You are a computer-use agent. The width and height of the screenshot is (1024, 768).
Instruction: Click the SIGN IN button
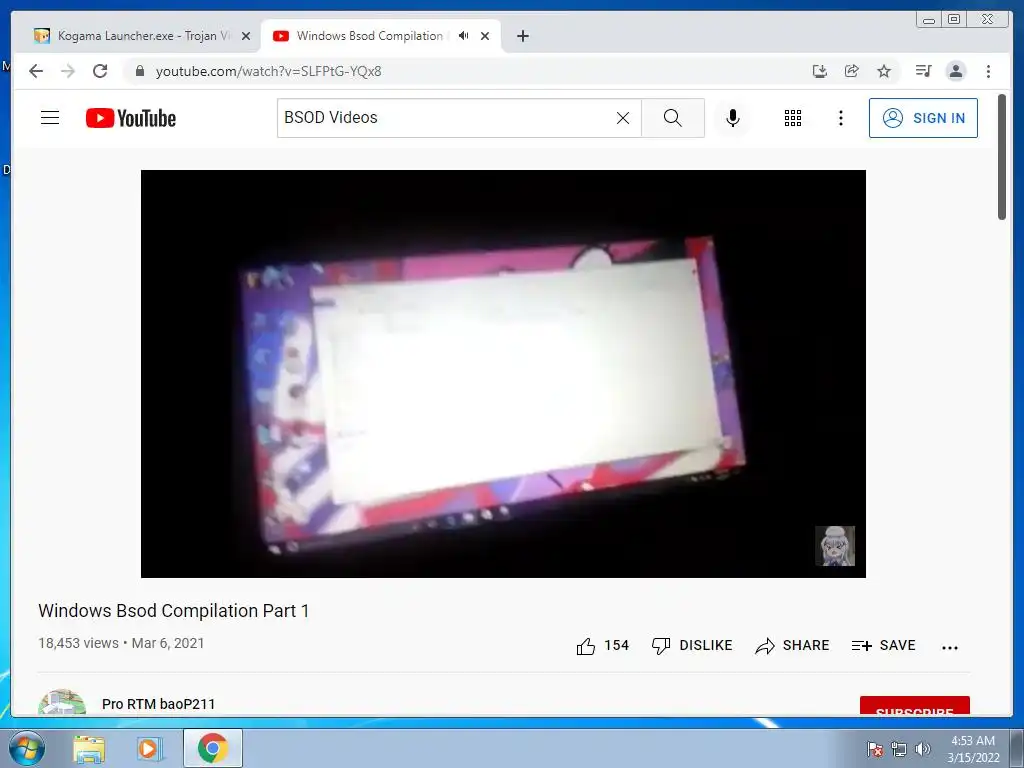point(923,118)
